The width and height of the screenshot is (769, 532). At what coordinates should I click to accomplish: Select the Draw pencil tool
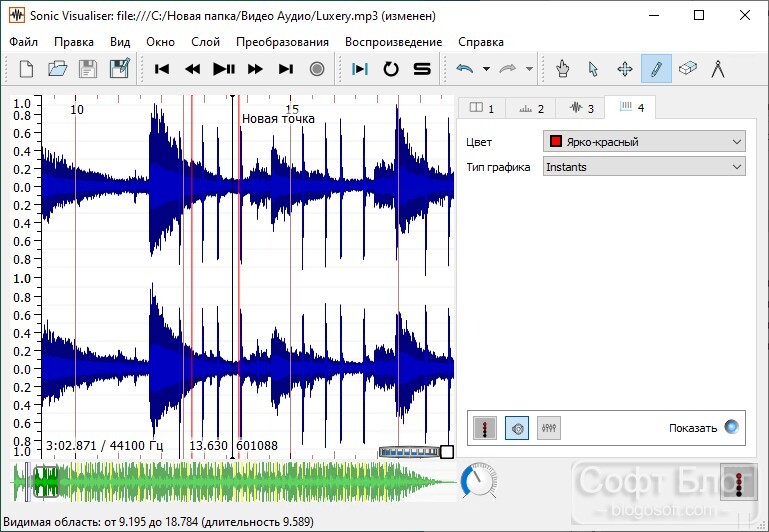point(656,69)
